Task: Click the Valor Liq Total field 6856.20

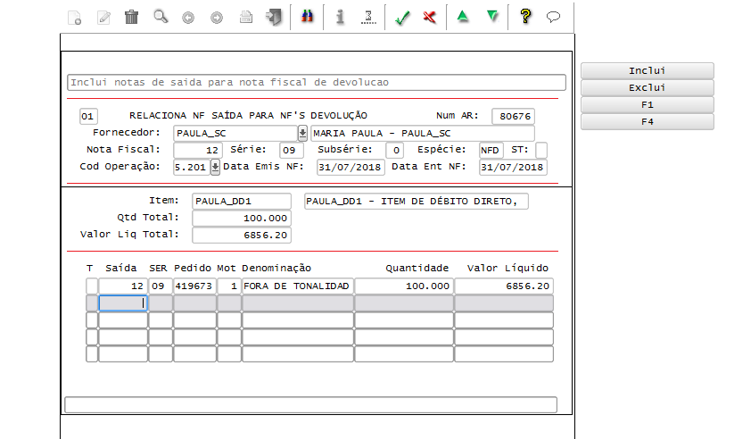Action: 242,235
